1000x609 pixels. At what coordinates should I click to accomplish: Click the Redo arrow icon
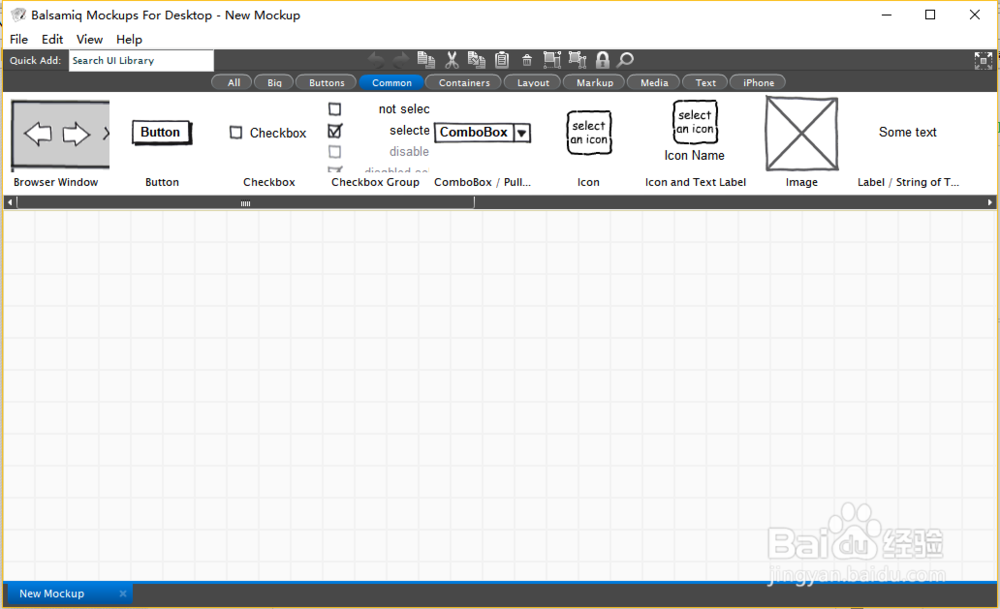pyautogui.click(x=401, y=61)
